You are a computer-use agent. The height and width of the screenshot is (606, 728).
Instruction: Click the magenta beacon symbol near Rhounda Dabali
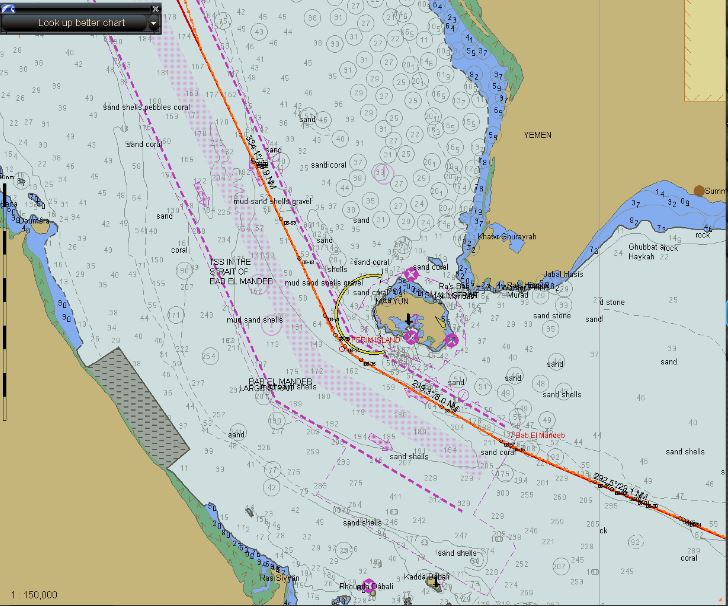pyautogui.click(x=369, y=586)
